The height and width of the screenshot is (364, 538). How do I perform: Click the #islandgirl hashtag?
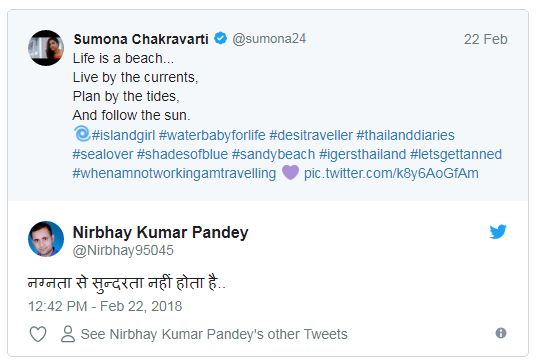coord(124,135)
